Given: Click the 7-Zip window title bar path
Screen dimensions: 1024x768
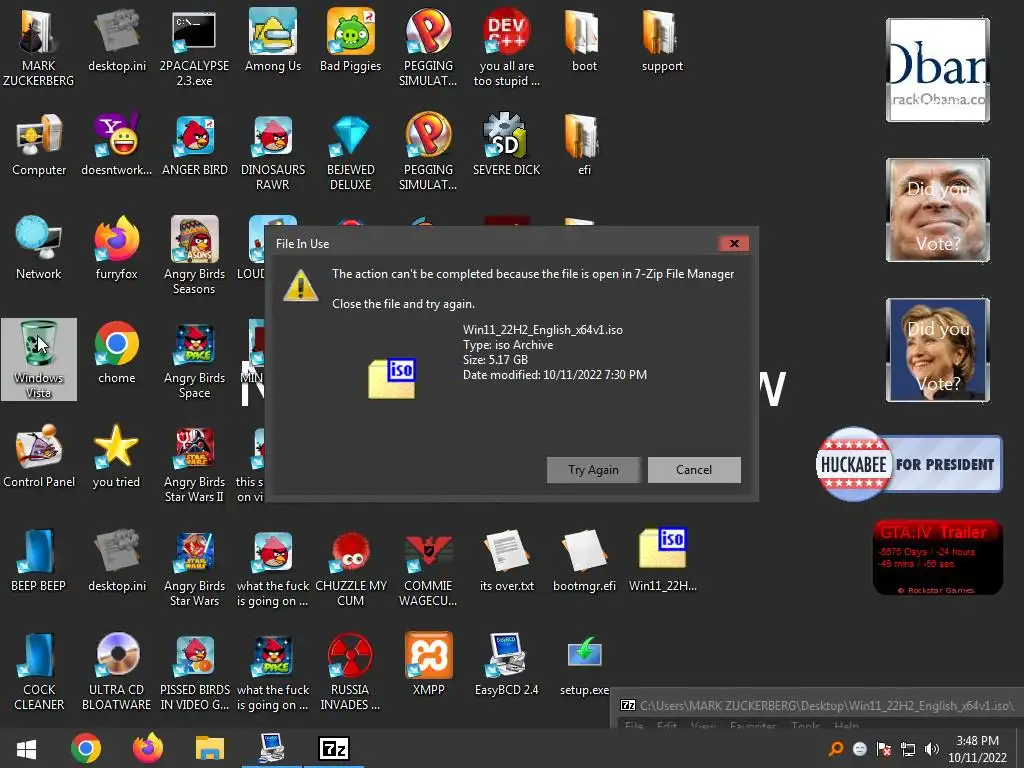Looking at the screenshot, I should pyautogui.click(x=825, y=705).
